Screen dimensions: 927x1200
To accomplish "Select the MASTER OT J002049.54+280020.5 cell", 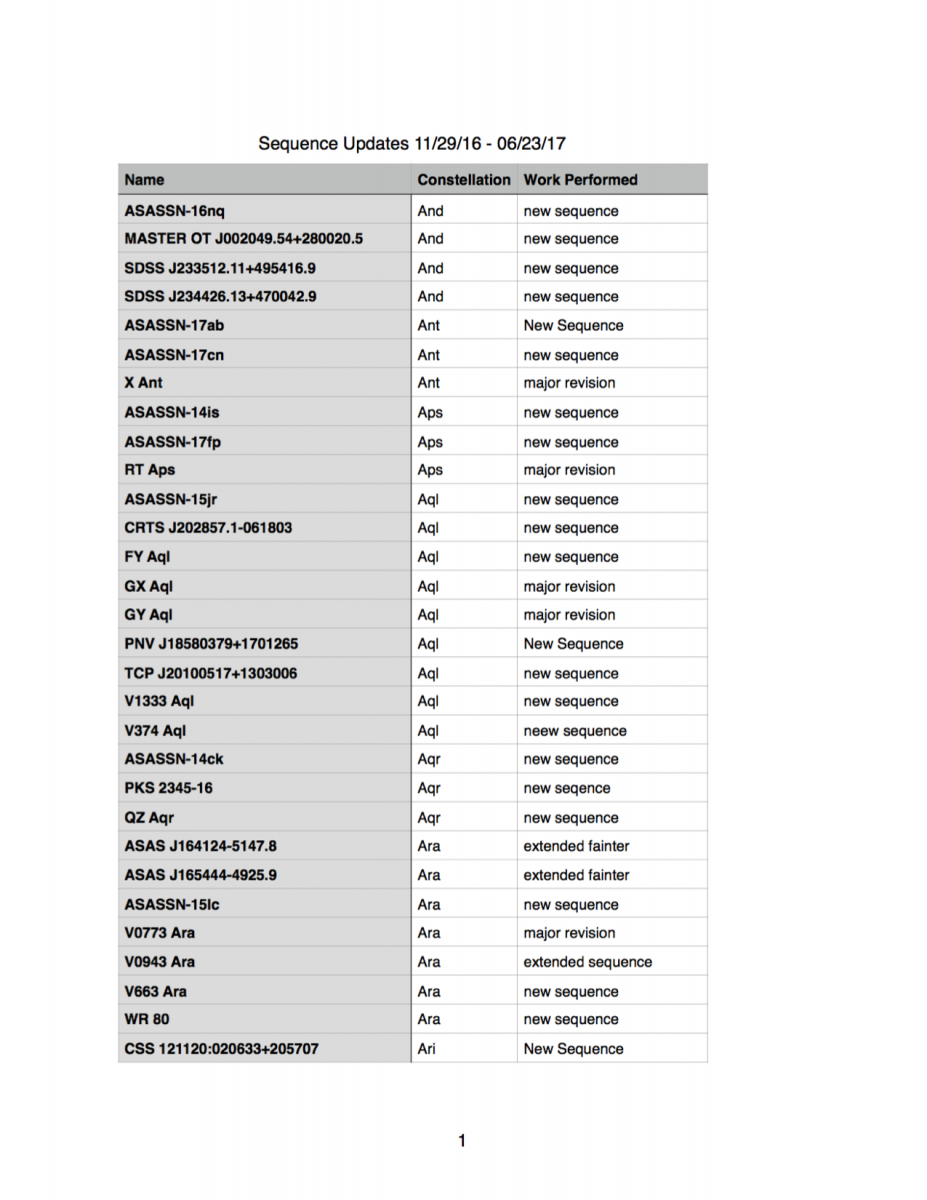I will click(x=243, y=239).
